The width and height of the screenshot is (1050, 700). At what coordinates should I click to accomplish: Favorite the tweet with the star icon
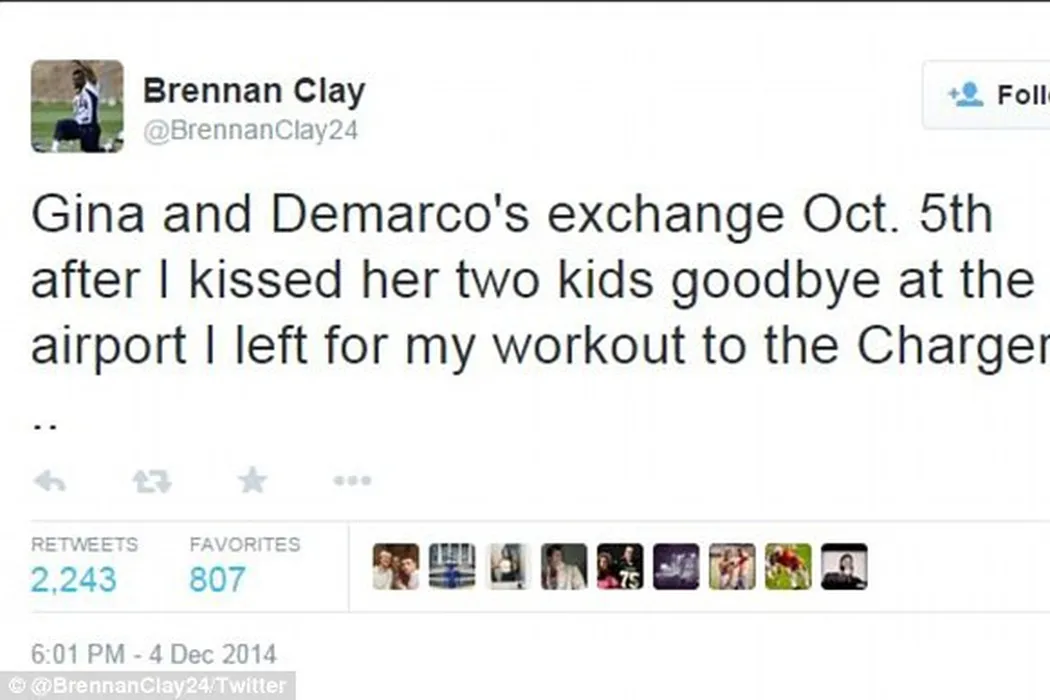[x=252, y=482]
